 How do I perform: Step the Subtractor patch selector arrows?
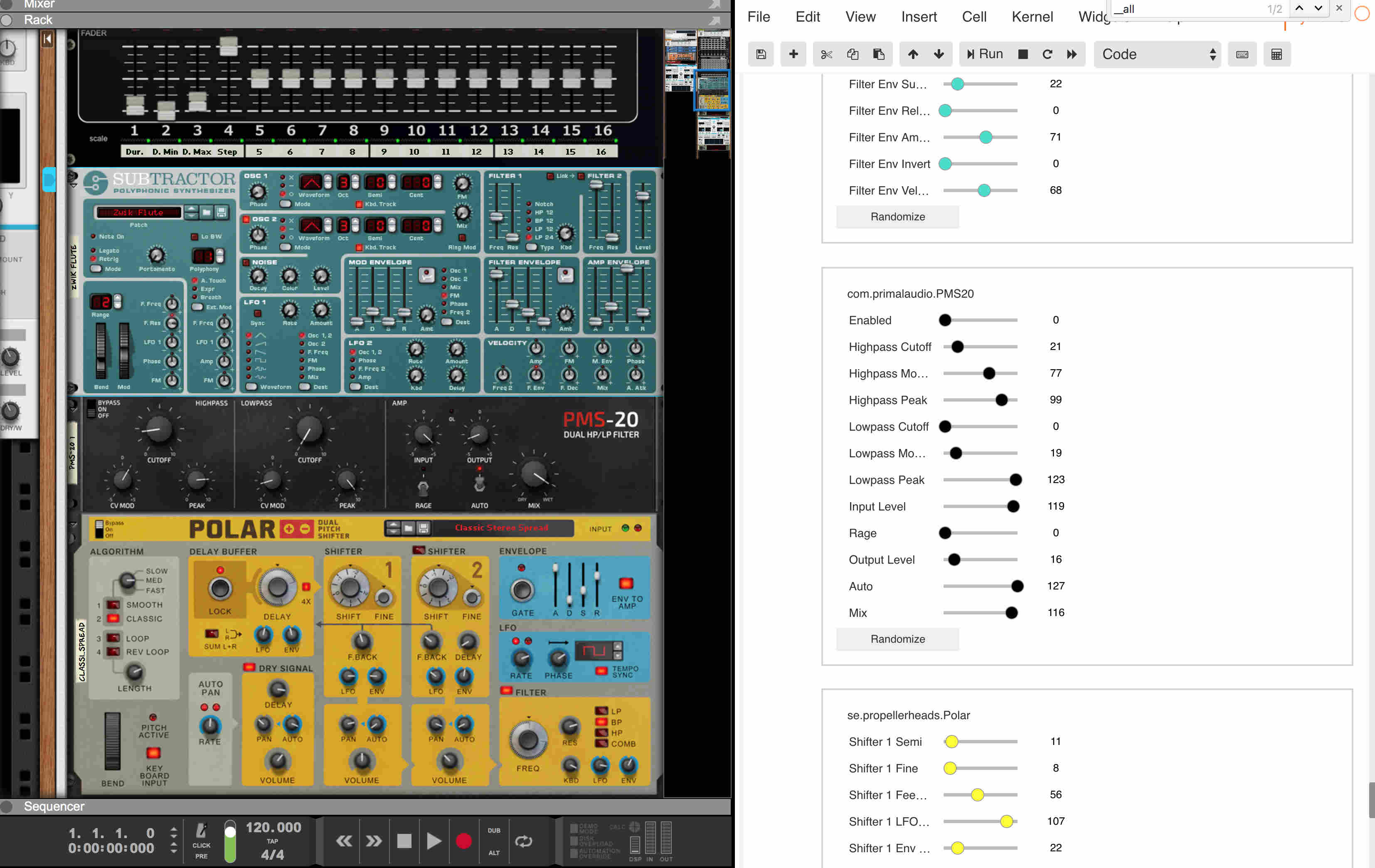coord(191,212)
